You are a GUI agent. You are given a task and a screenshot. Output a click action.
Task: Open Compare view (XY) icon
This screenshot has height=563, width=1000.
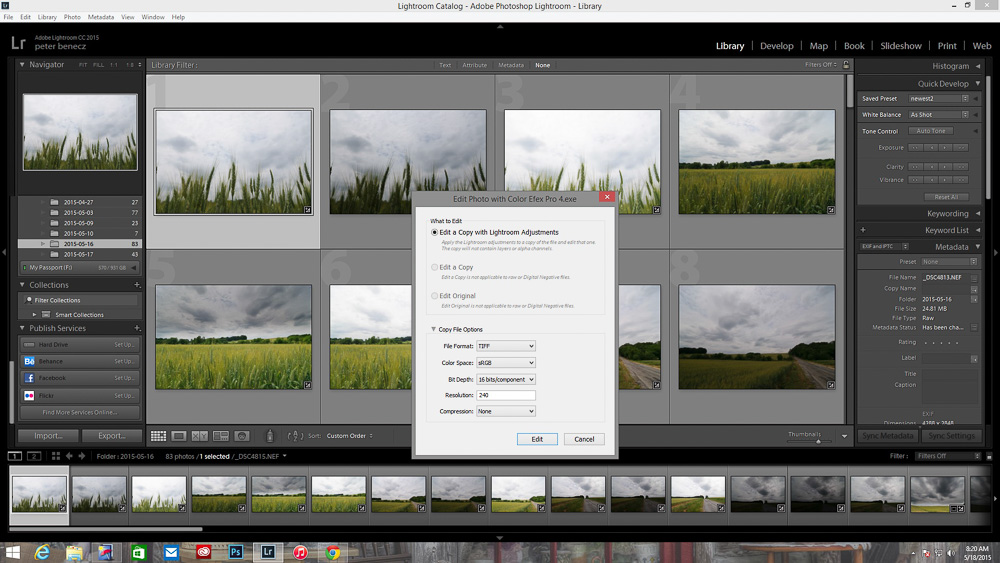pyautogui.click(x=200, y=436)
